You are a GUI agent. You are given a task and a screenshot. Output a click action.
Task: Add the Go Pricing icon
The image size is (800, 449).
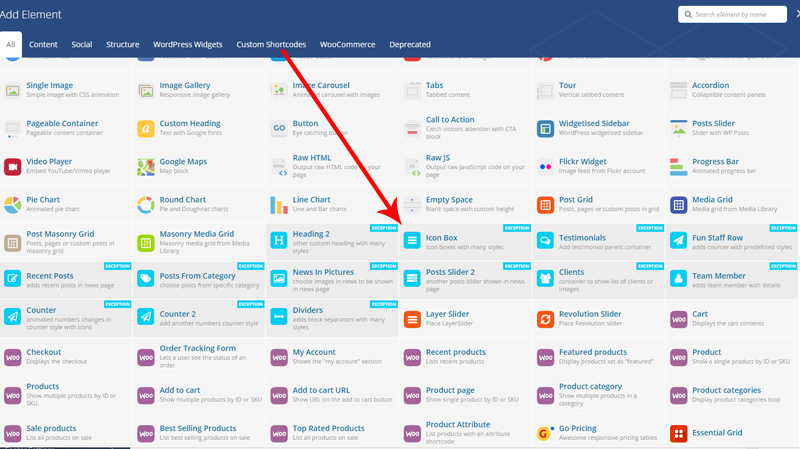545,434
